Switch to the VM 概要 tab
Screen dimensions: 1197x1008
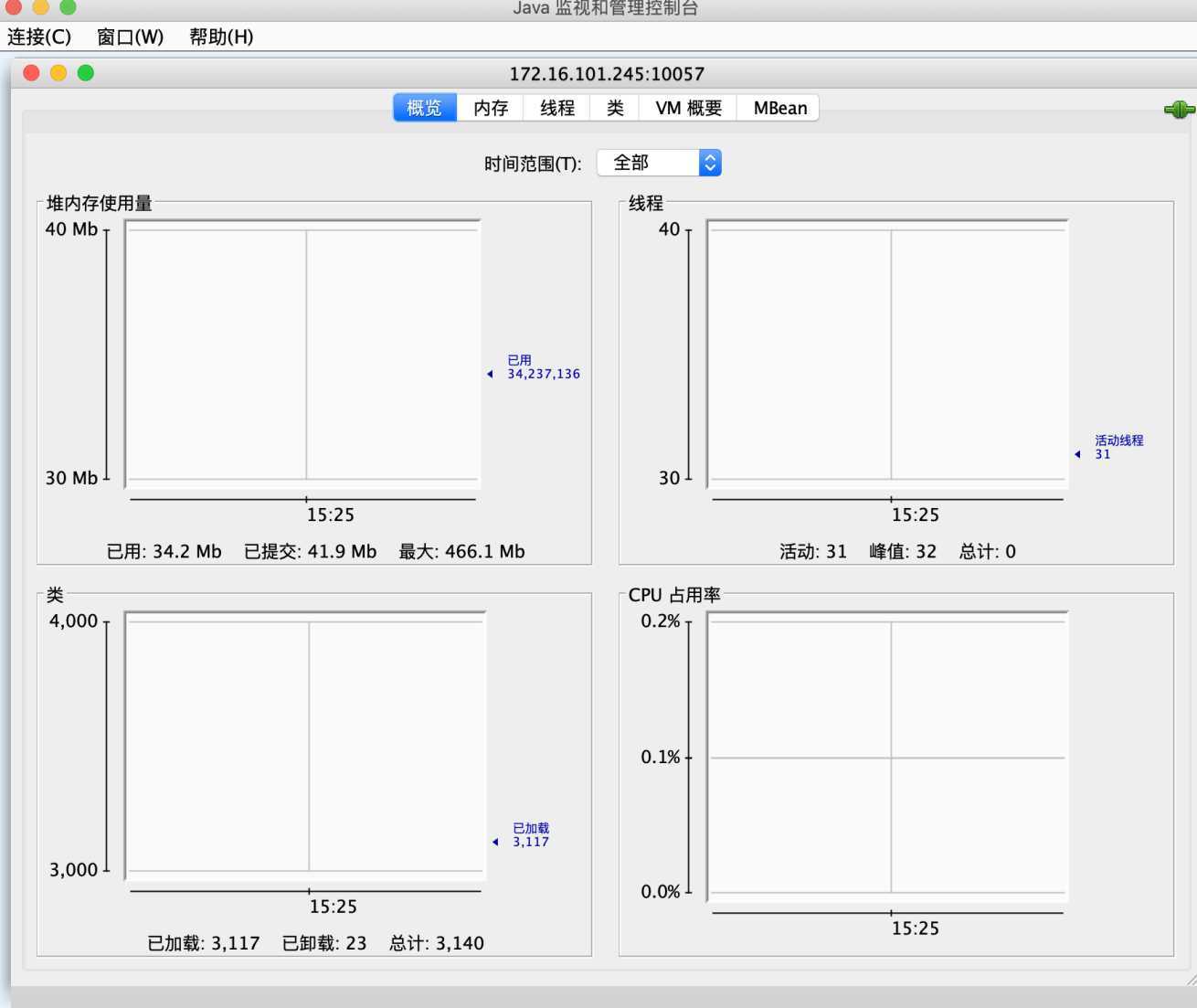pos(689,108)
